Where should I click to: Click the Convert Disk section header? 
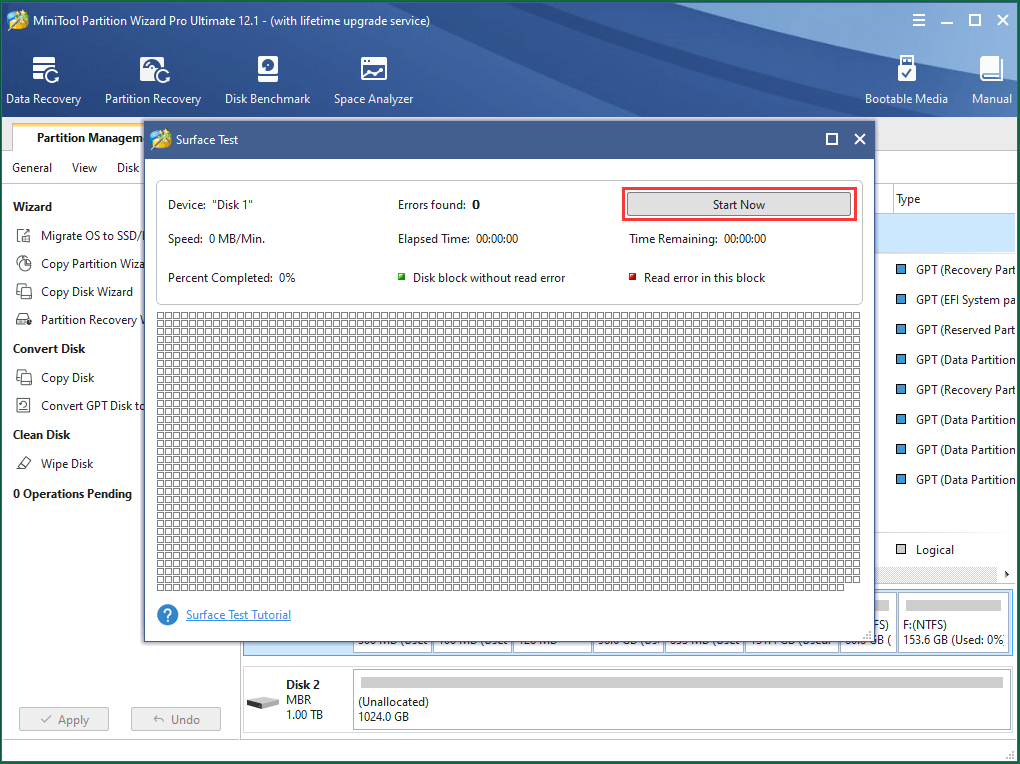tap(49, 349)
